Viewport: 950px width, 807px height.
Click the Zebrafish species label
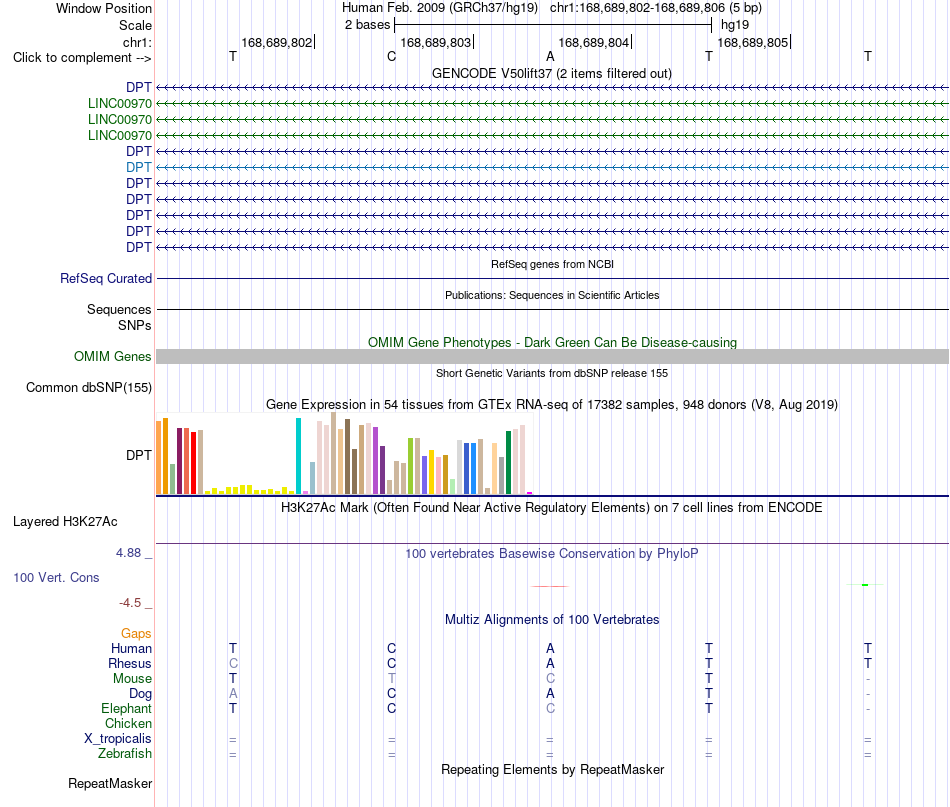click(x=125, y=754)
